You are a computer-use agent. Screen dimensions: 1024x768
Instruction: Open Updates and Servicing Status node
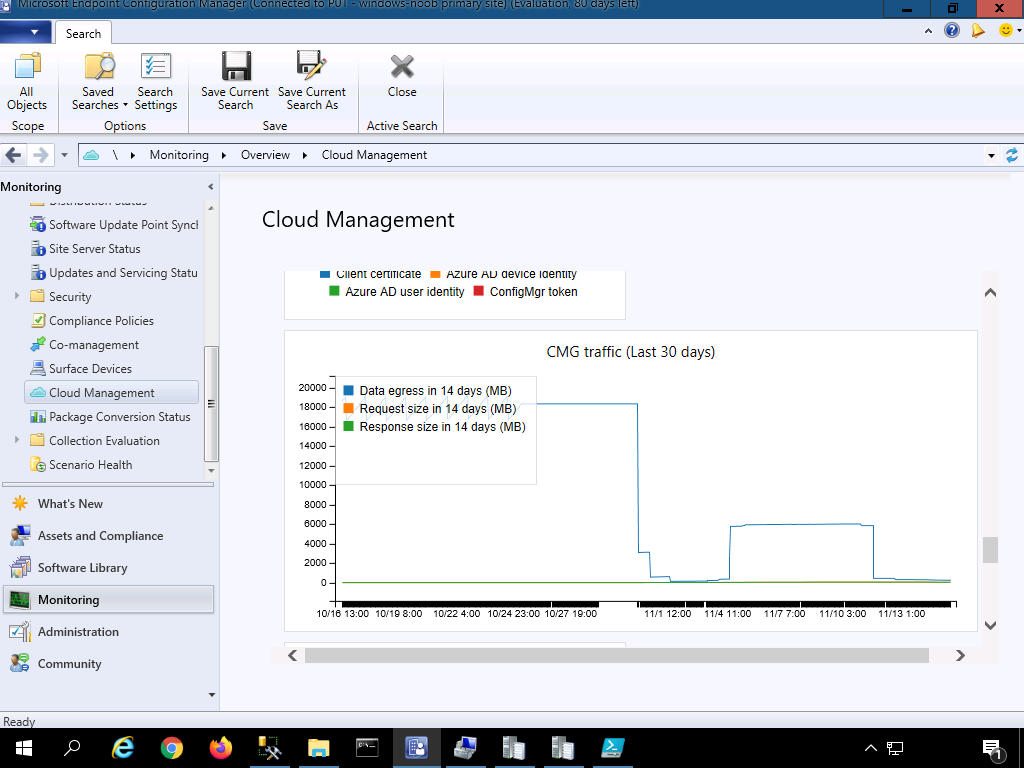pyautogui.click(x=114, y=273)
